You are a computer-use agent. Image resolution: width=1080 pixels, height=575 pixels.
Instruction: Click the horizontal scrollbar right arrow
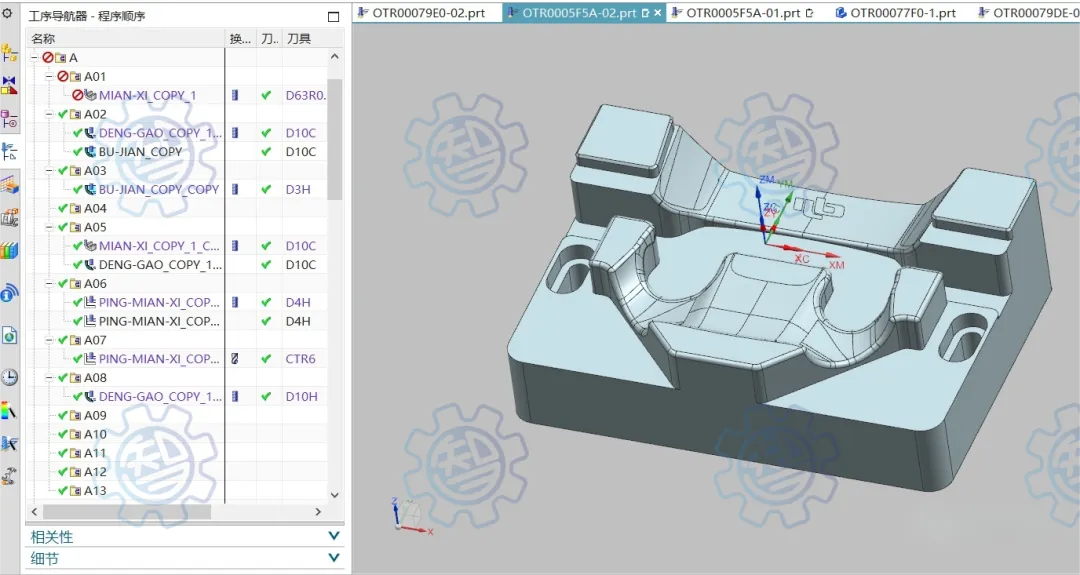(x=318, y=512)
